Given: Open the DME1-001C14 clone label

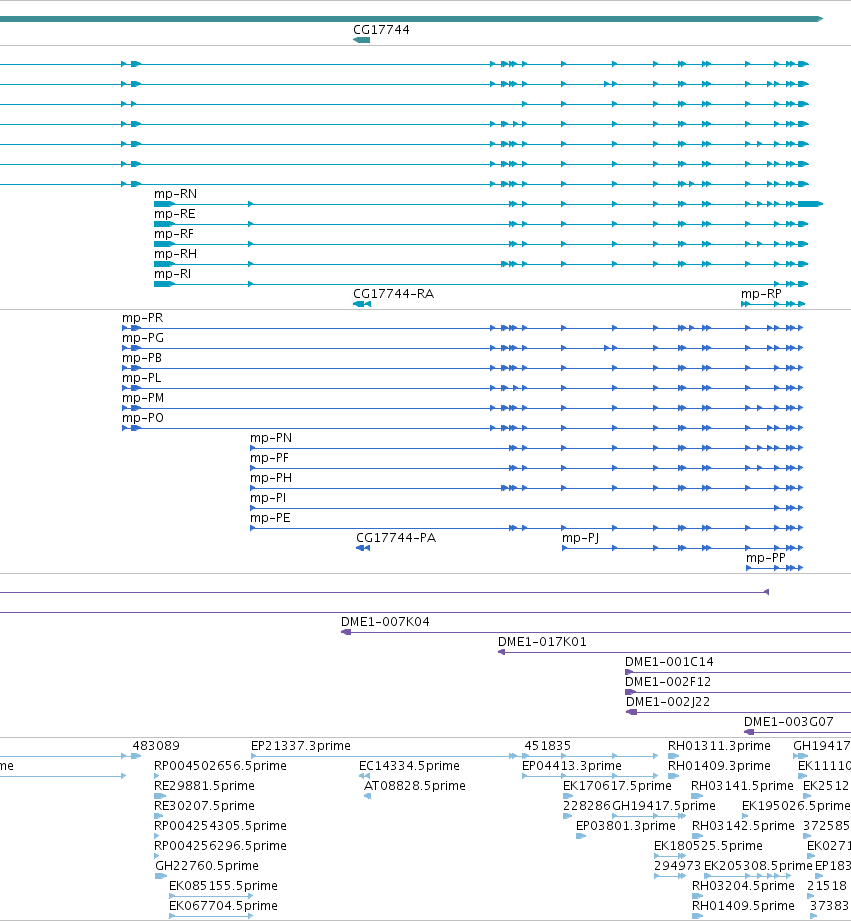Looking at the screenshot, I should tap(669, 661).
